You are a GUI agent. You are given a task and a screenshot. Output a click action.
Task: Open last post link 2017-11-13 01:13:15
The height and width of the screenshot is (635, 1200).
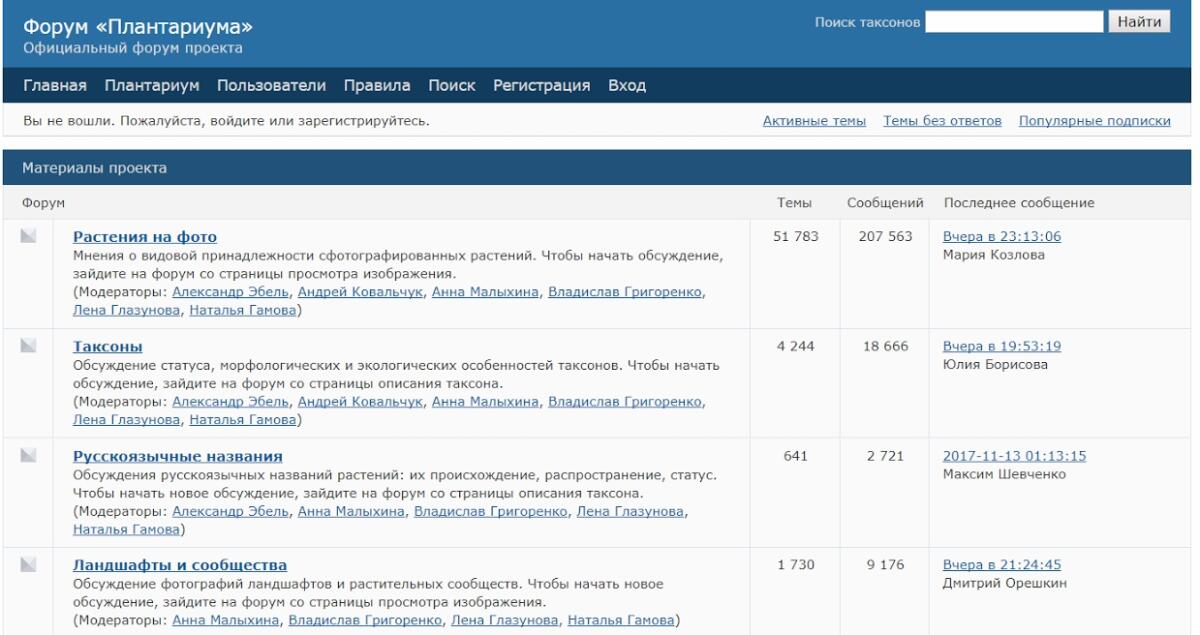tap(1014, 456)
